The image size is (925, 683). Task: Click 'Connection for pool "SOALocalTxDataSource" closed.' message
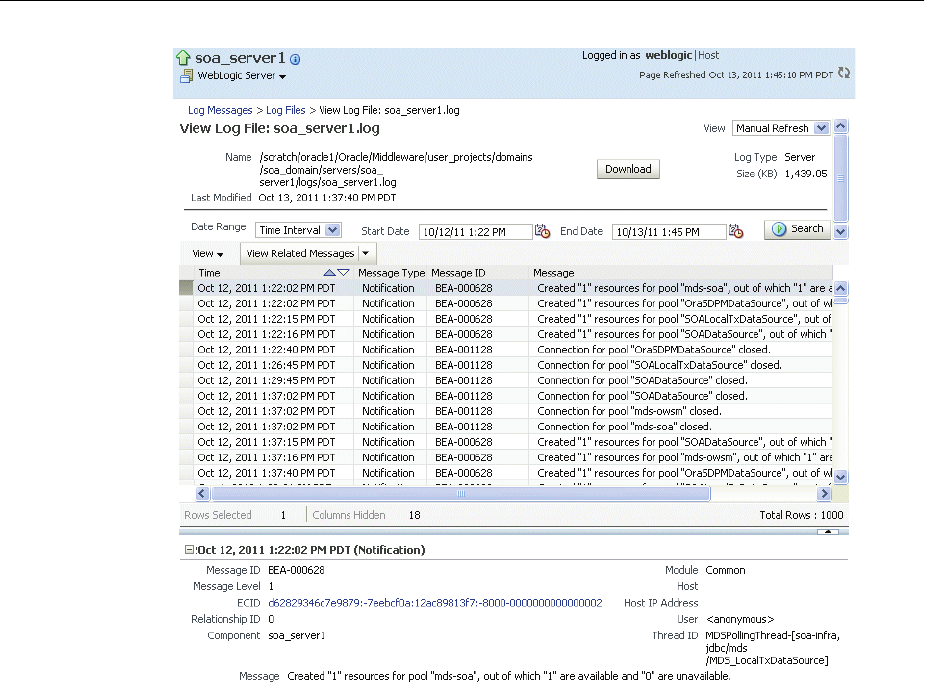click(x=660, y=365)
